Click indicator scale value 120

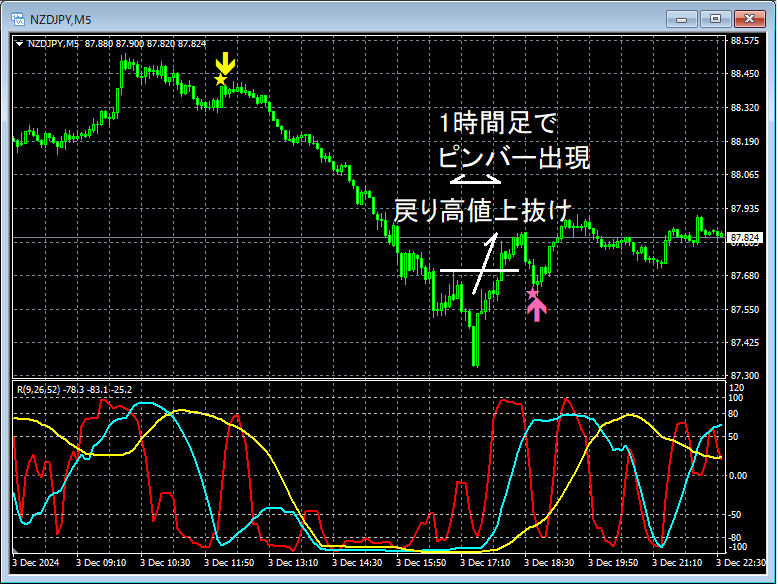(737, 388)
